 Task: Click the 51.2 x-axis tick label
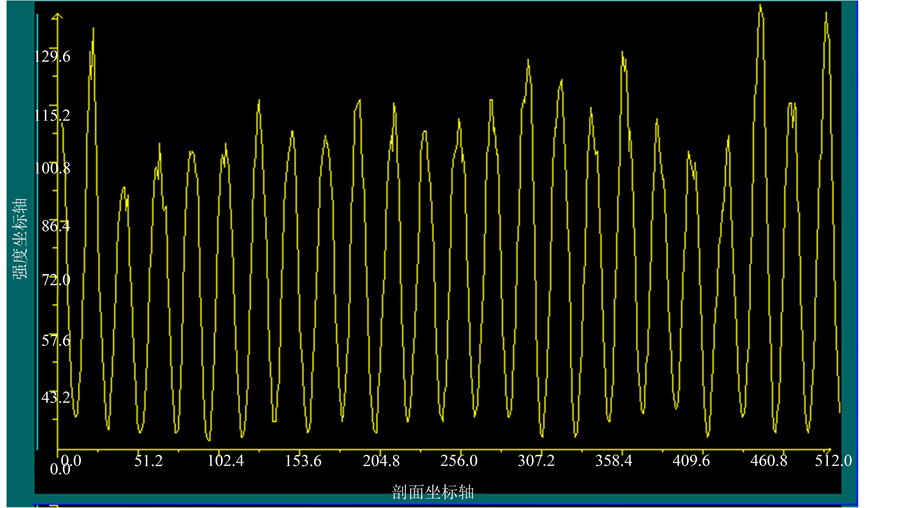point(148,461)
